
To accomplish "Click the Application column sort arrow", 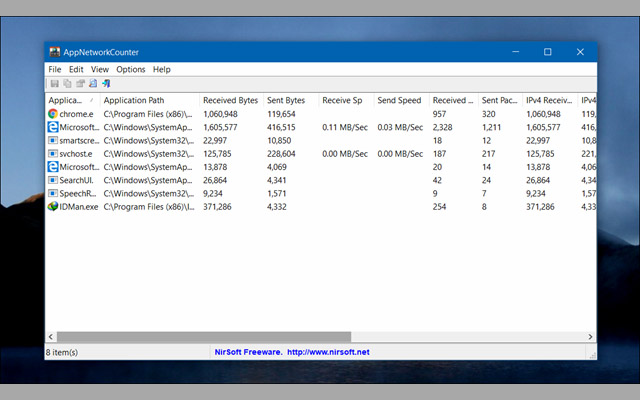I will coord(92,100).
